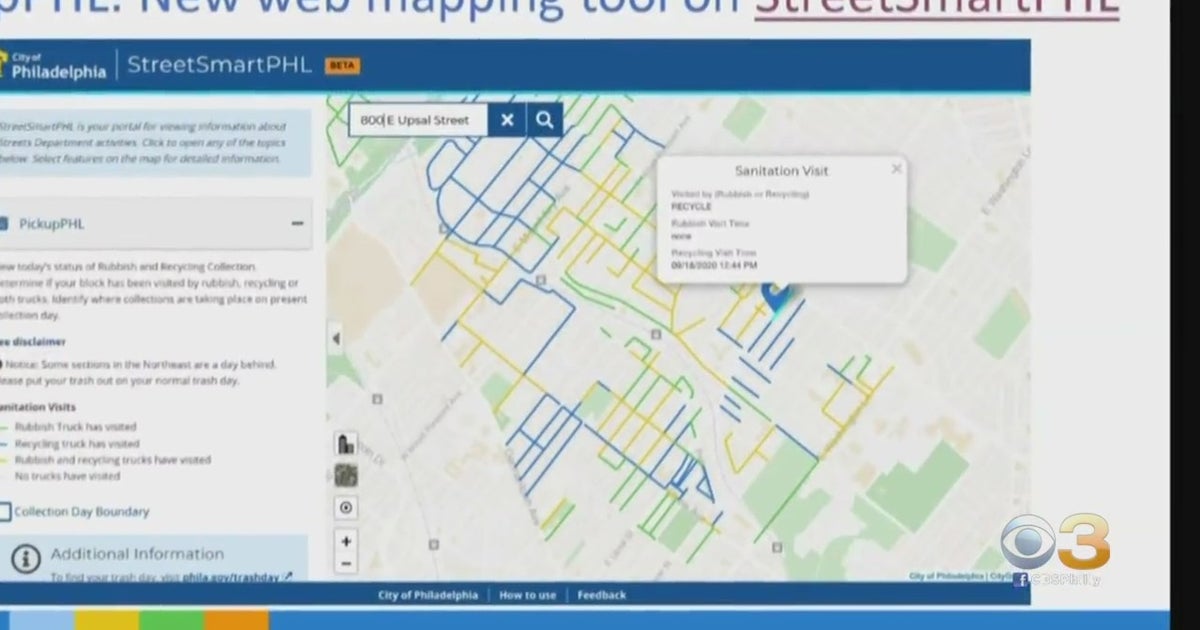Click in the 800 E Upsal Street search field
The height and width of the screenshot is (630, 1200).
click(x=418, y=120)
